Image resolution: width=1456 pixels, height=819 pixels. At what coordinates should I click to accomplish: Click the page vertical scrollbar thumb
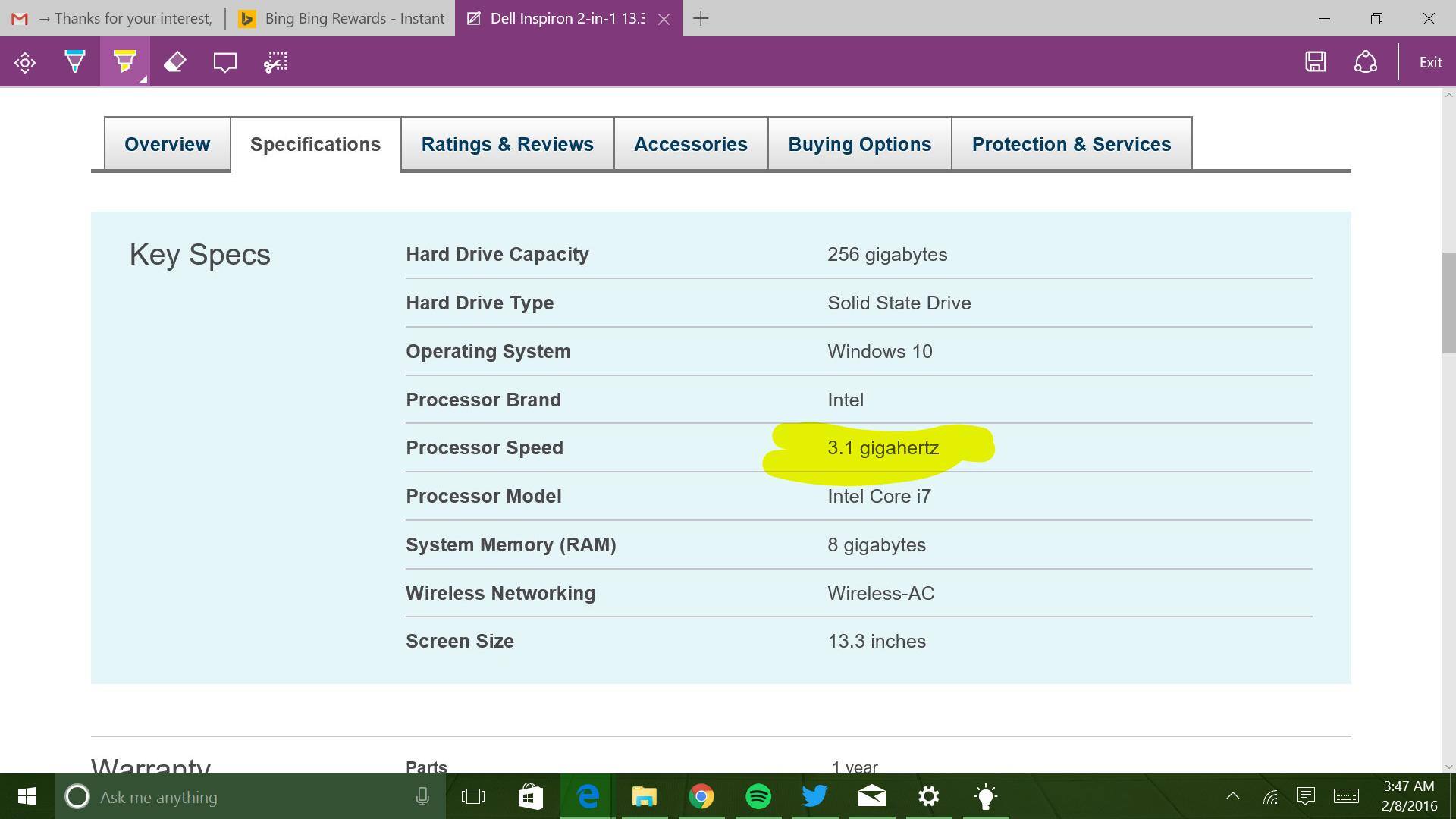click(x=1448, y=303)
